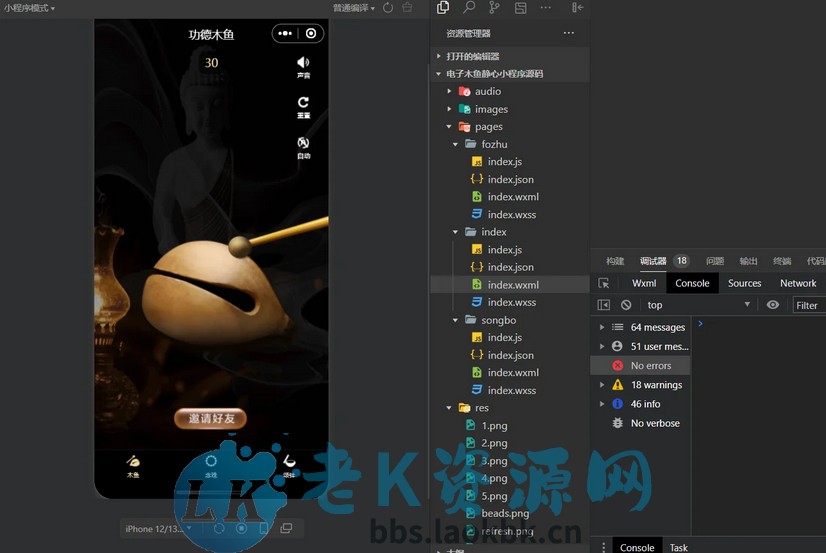
Task: Open the debugger tab with badge 18
Action: 663,261
